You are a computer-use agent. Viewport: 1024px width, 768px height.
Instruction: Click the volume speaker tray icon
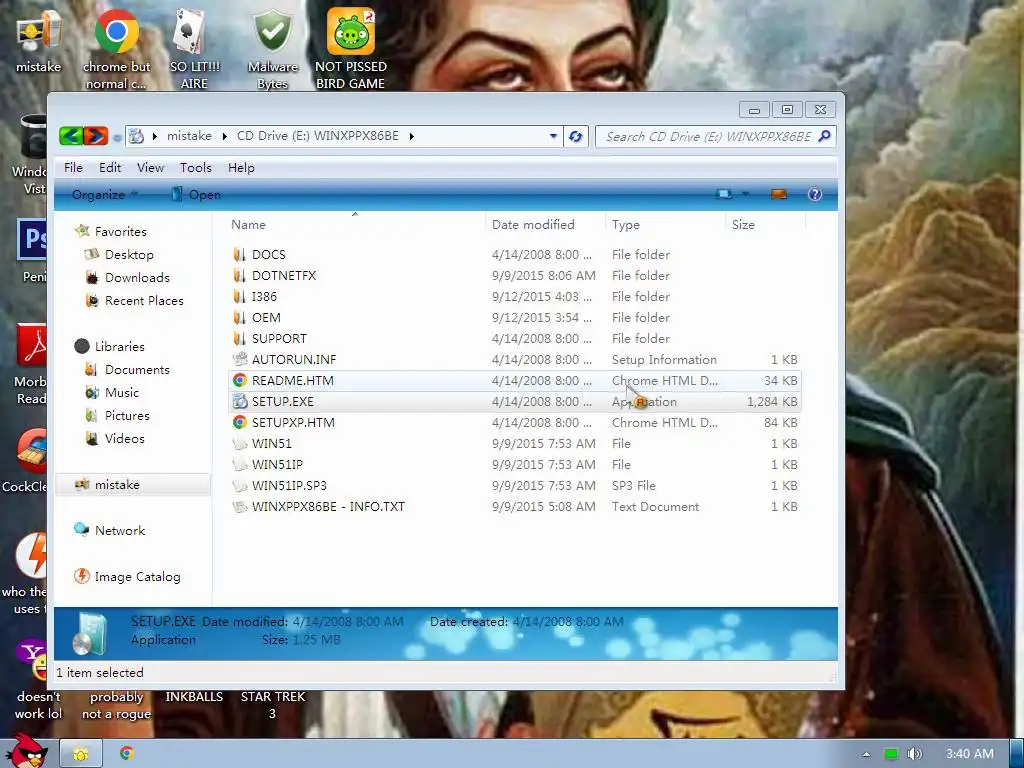(914, 754)
